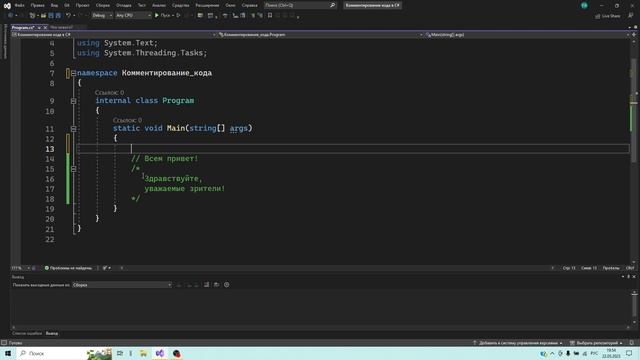Click the Save All toolbar icon
The width and height of the screenshot is (640, 360).
pyautogui.click(x=58, y=16)
